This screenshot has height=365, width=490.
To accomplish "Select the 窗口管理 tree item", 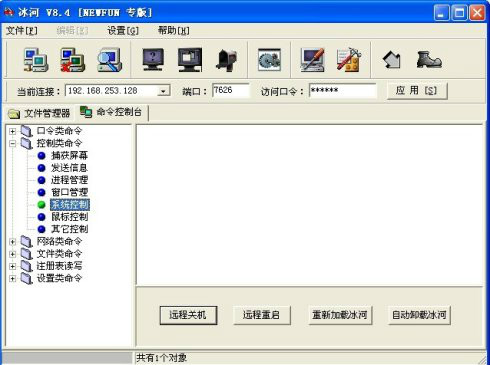I will [69, 193].
